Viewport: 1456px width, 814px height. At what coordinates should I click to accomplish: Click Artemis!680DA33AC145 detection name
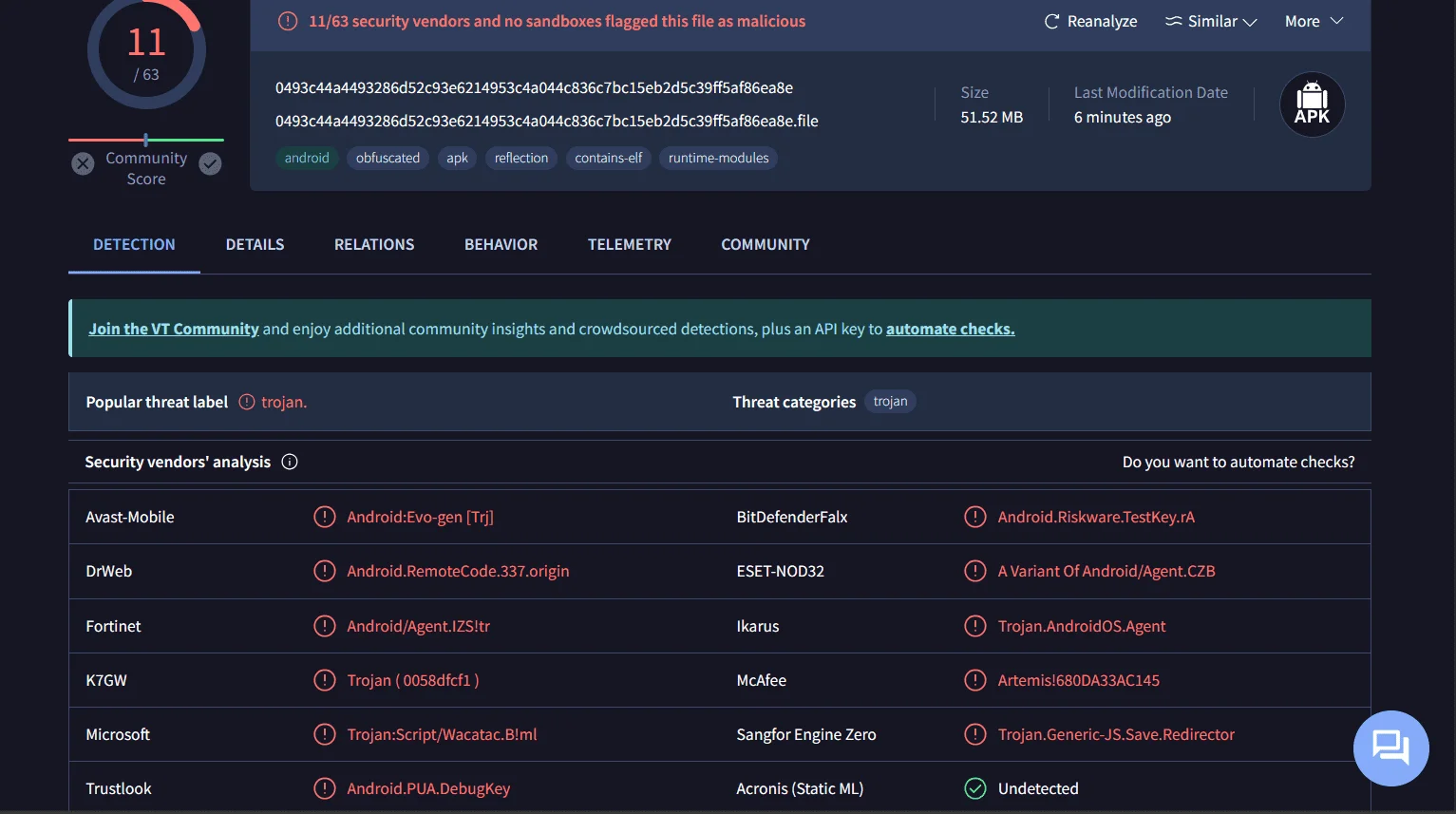[x=1078, y=680]
